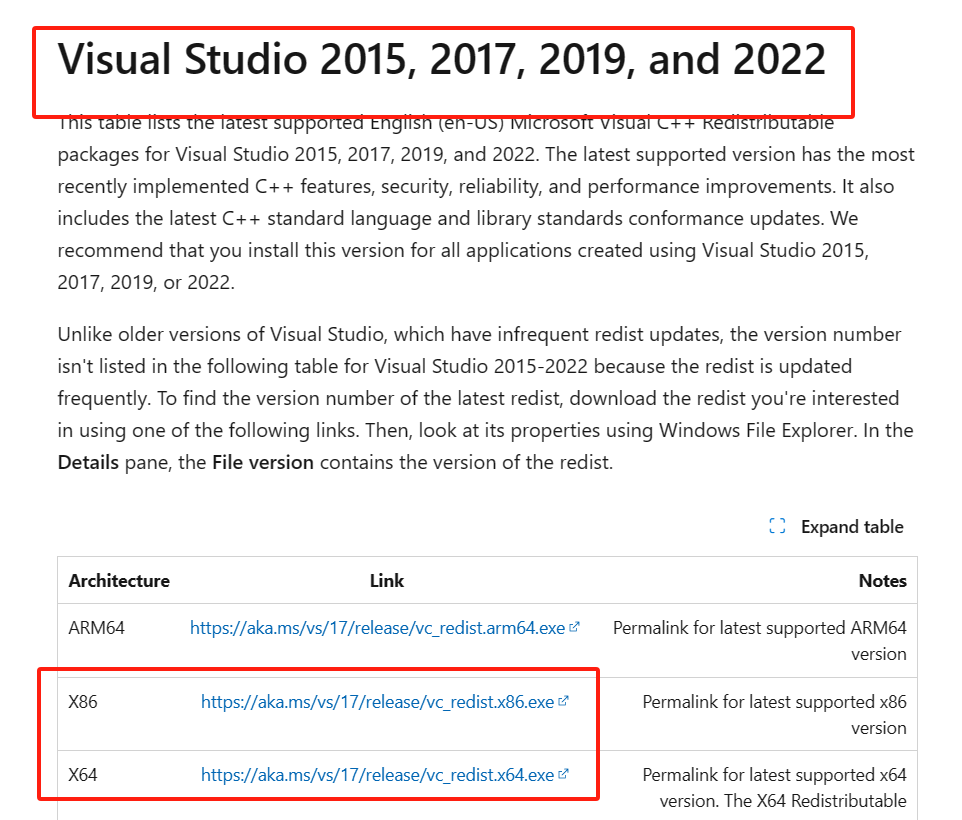This screenshot has height=820, width=962.
Task: Click the expand icon beside Expand table
Action: click(x=777, y=527)
